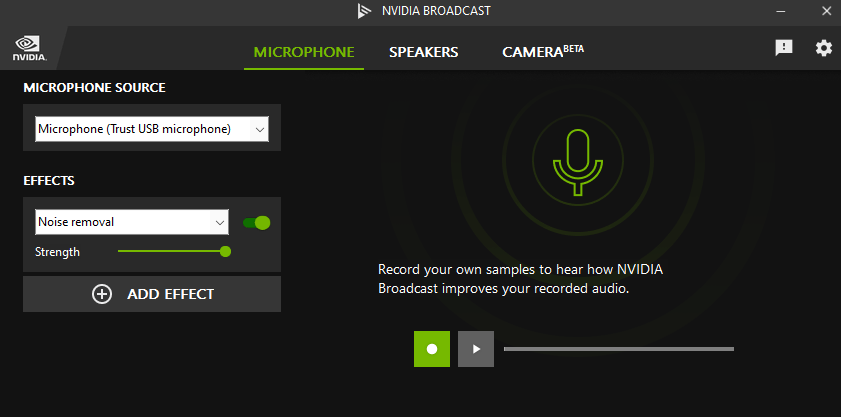Image resolution: width=841 pixels, height=417 pixels.
Task: Switch to the Microphone tab
Action: click(304, 52)
